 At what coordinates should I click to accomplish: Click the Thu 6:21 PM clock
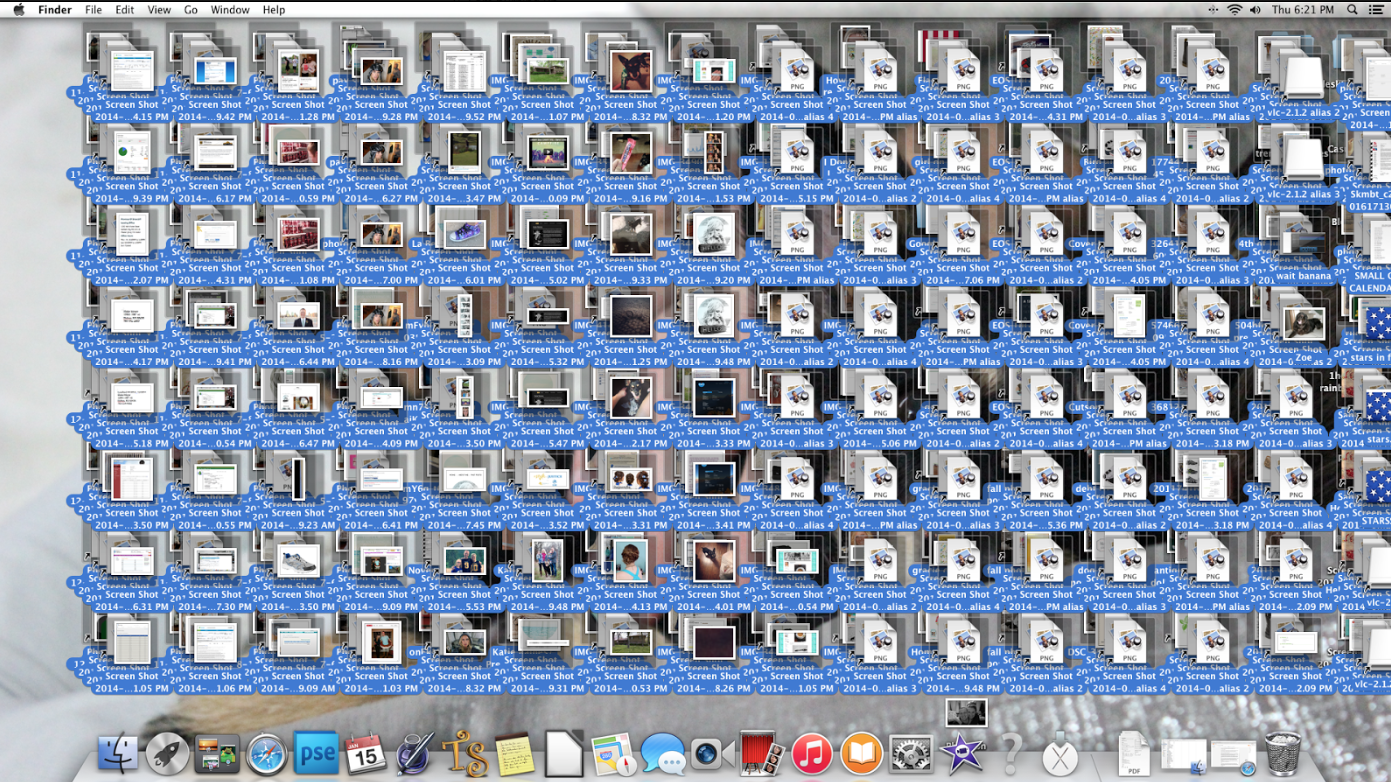coord(1303,9)
